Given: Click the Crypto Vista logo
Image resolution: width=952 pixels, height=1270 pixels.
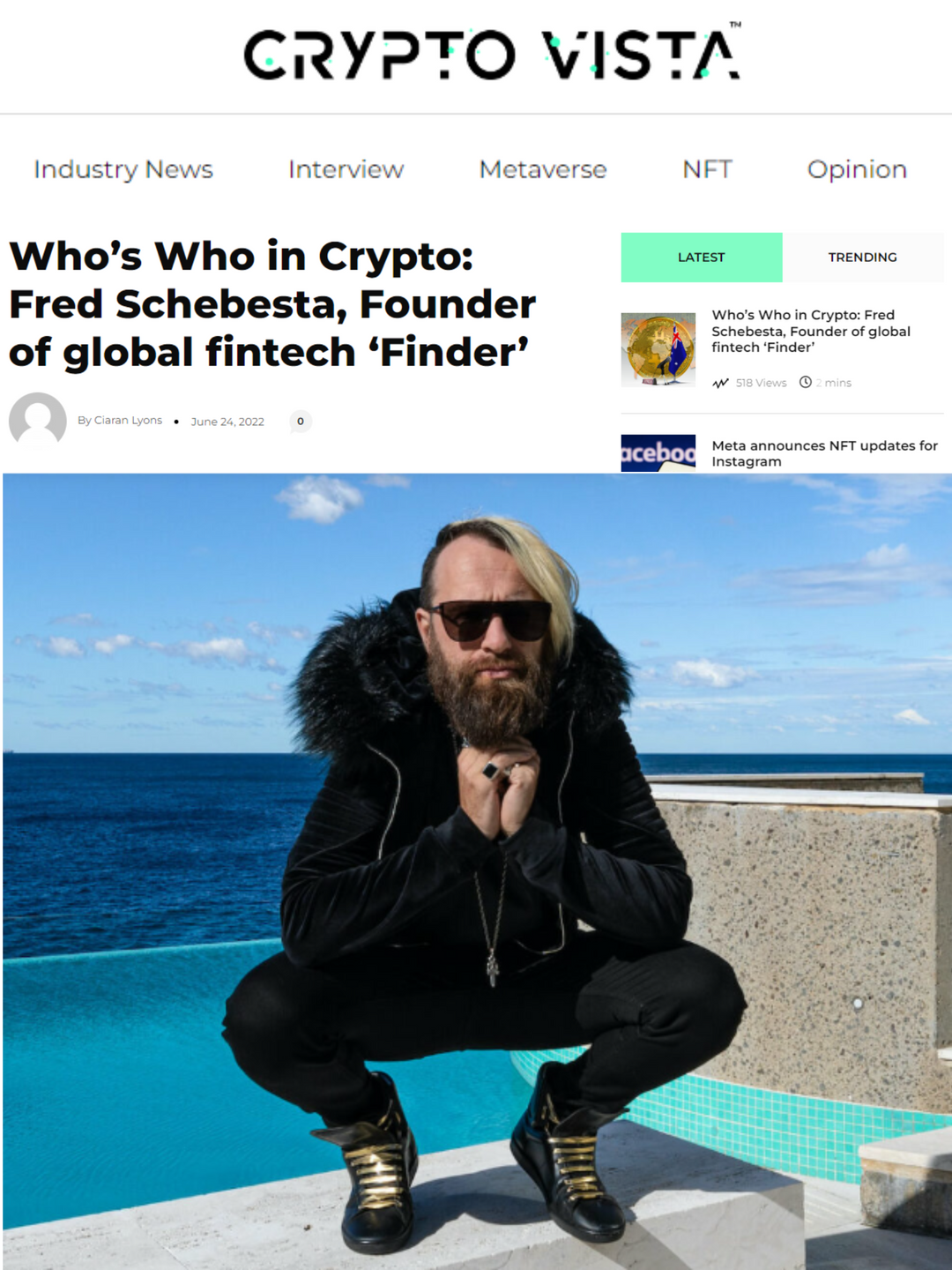Looking at the screenshot, I should pos(492,53).
